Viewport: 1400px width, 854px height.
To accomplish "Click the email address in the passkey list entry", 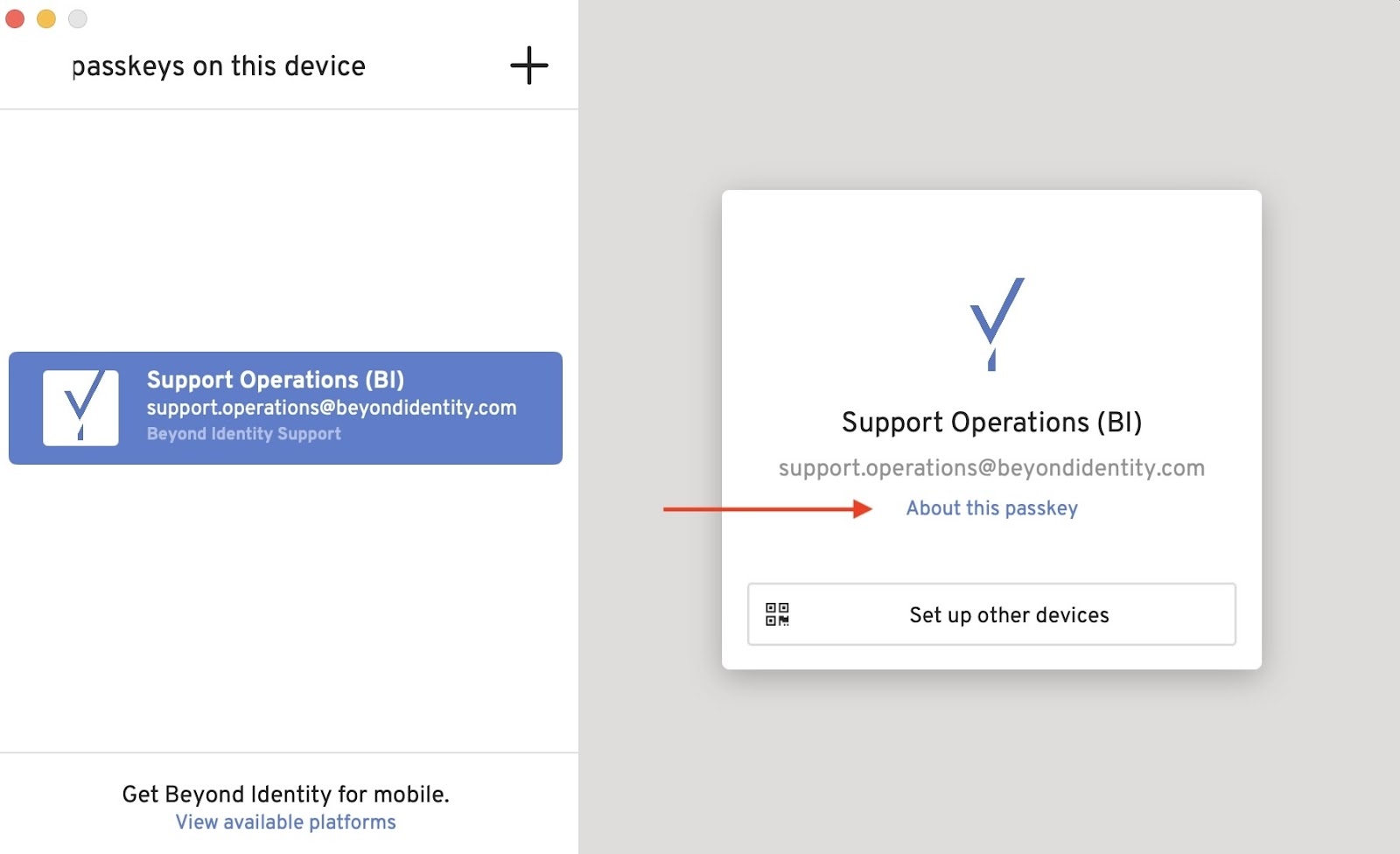I will tap(331, 408).
